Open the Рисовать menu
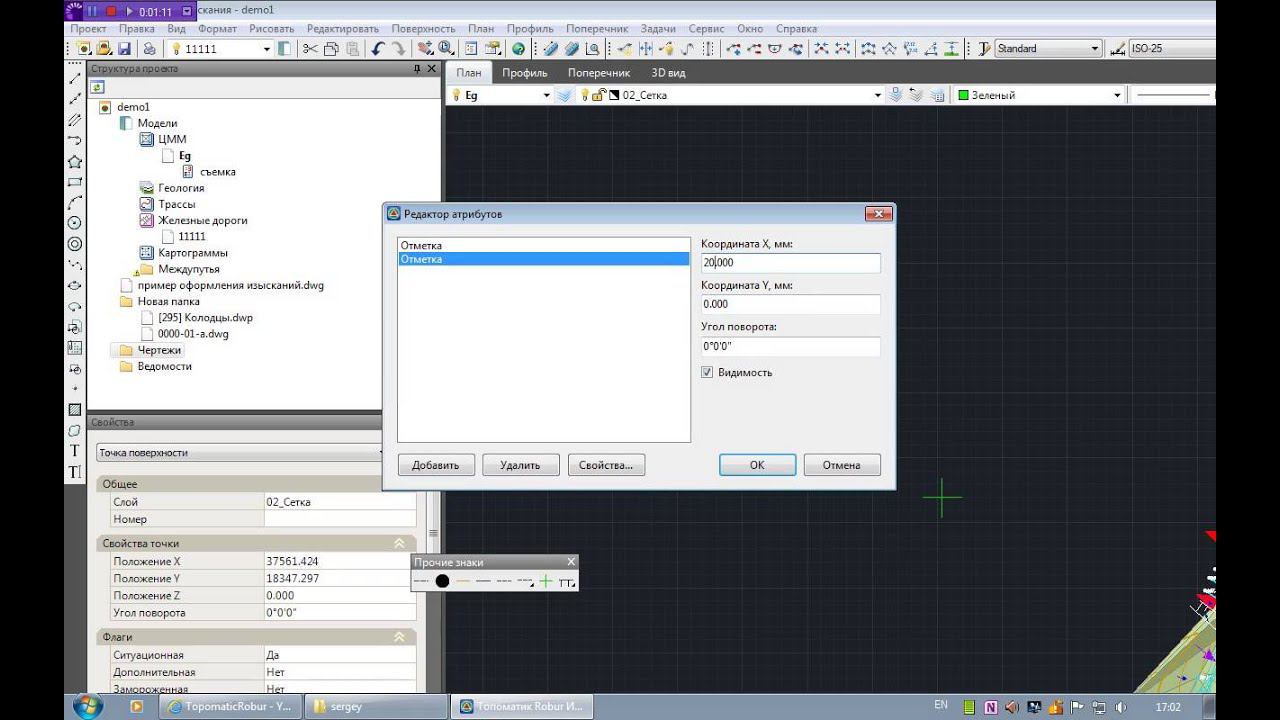The height and width of the screenshot is (720, 1280). click(x=271, y=29)
